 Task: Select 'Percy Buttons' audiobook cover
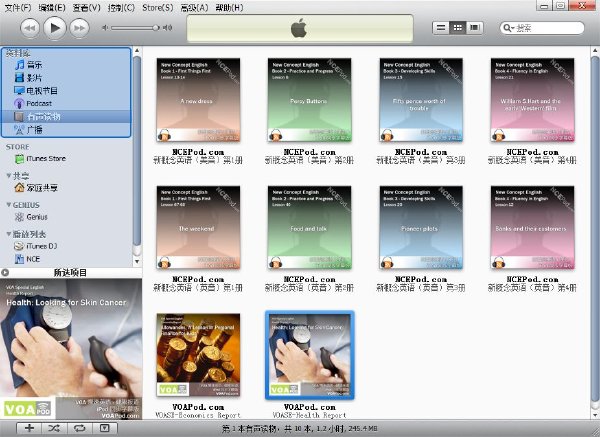310,100
